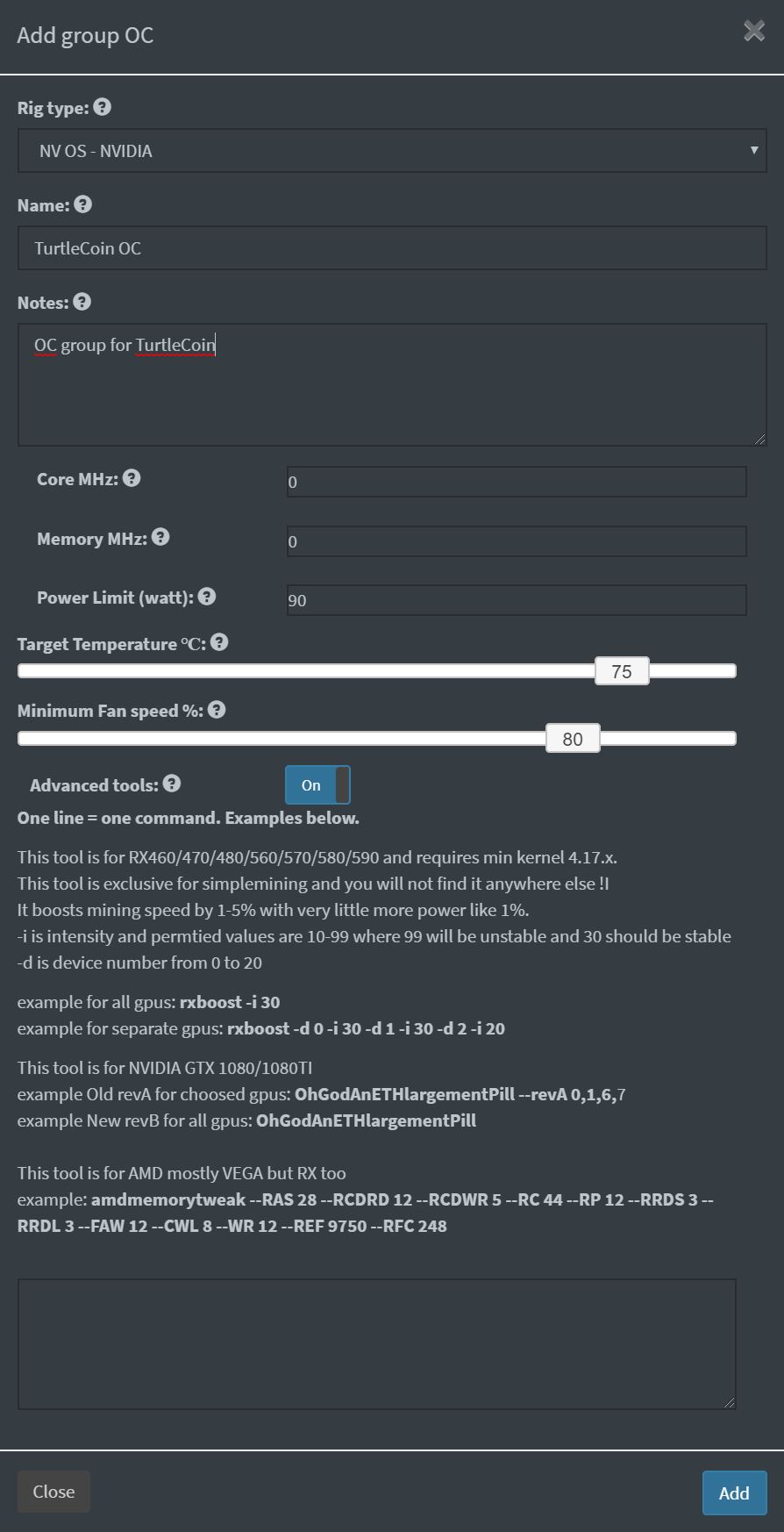Viewport: 784px width, 1532px height.
Task: Click help icon beside Name label
Action: (x=82, y=204)
